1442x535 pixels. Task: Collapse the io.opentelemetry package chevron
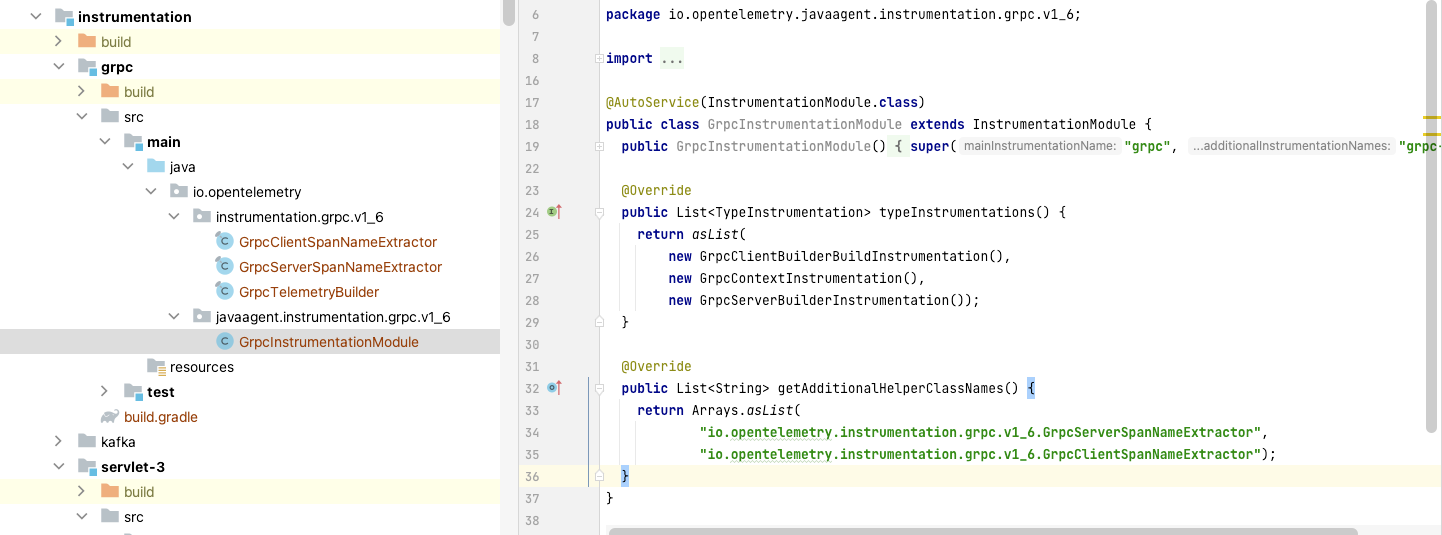pos(150,192)
